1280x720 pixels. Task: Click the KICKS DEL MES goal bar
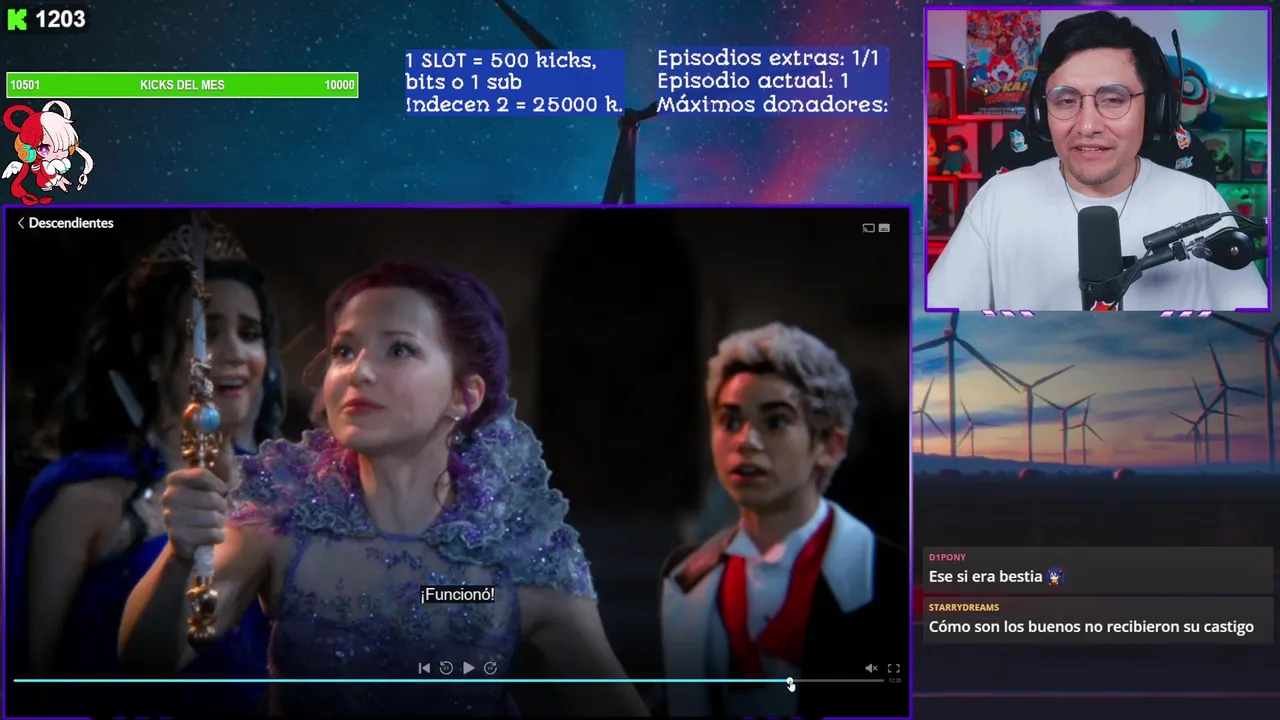pos(182,85)
